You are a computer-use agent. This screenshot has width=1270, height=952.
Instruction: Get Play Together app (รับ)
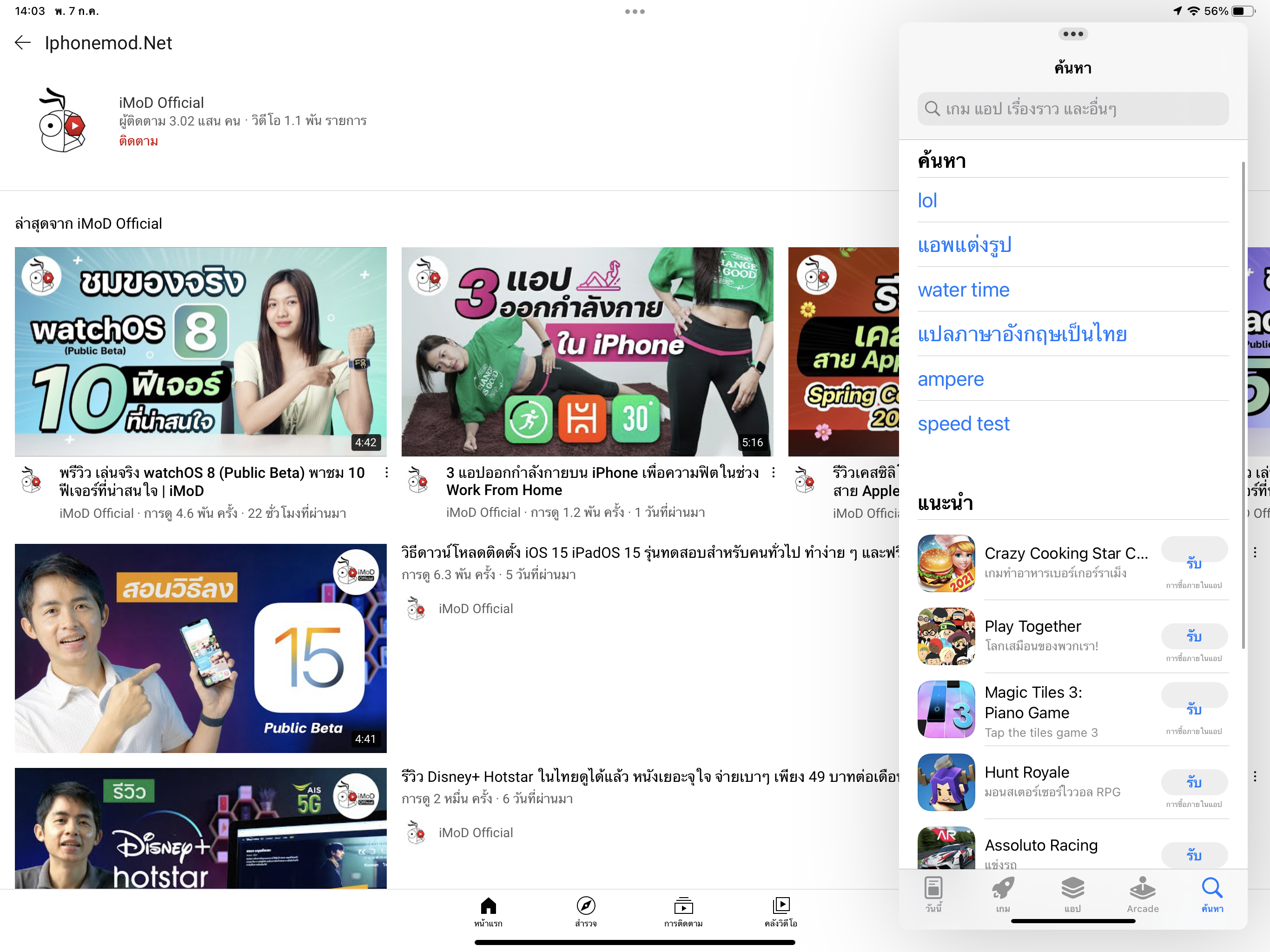coord(1194,636)
